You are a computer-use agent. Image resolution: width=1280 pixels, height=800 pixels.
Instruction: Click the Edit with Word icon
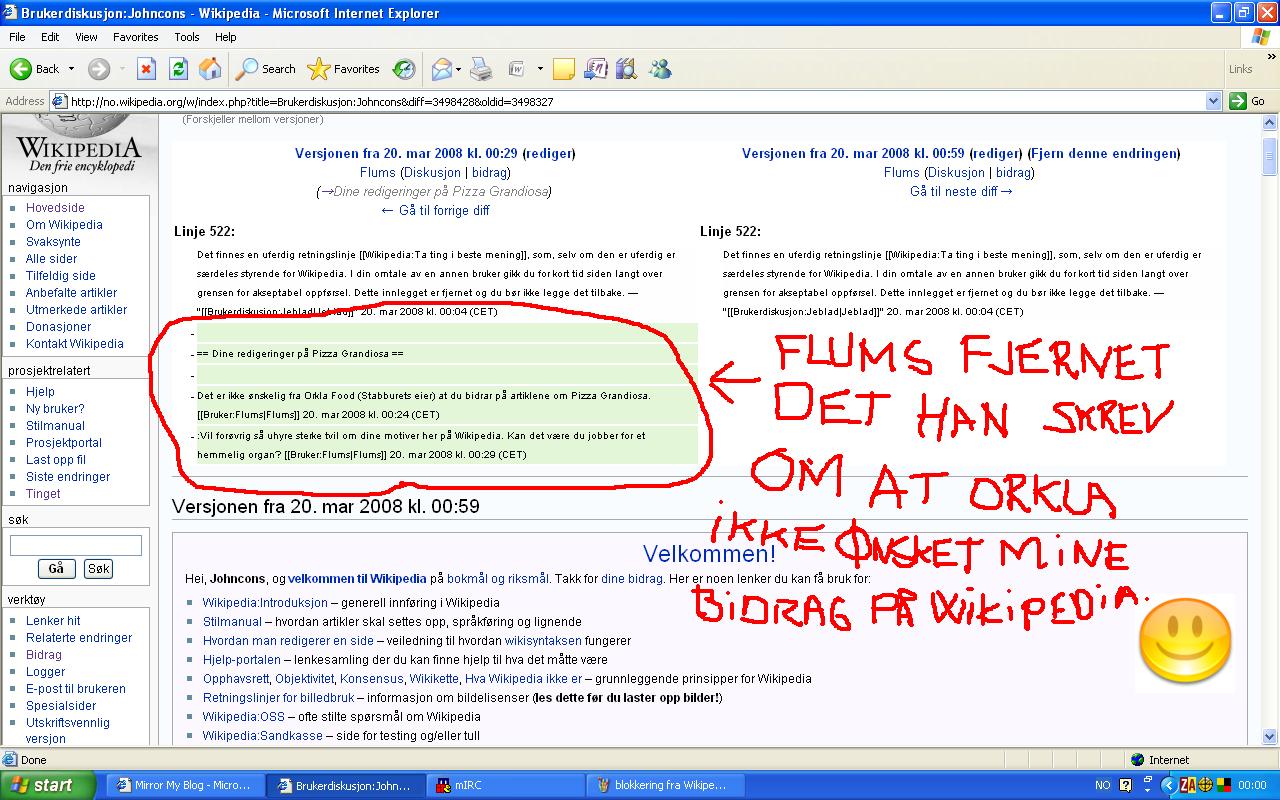coord(517,69)
